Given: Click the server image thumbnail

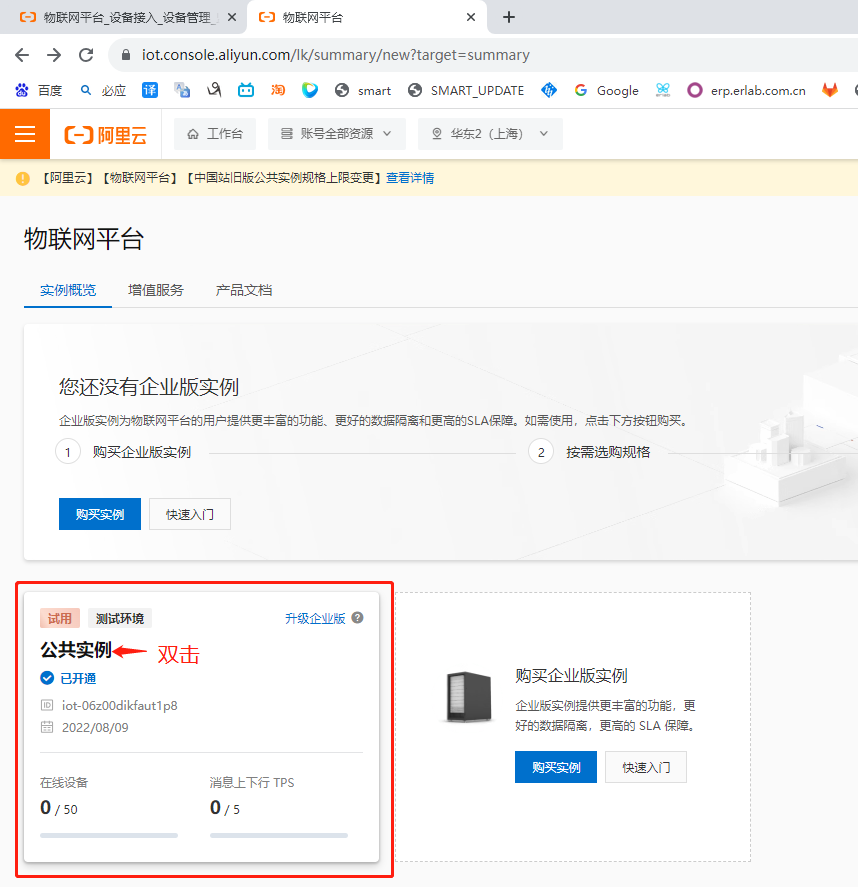Looking at the screenshot, I should tap(468, 696).
